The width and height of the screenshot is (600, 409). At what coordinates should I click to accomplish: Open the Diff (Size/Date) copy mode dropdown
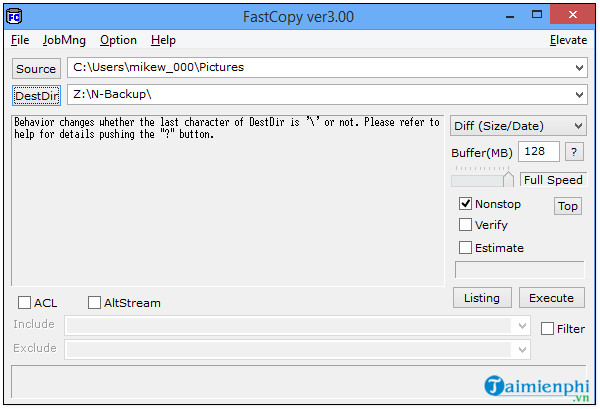tap(518, 126)
